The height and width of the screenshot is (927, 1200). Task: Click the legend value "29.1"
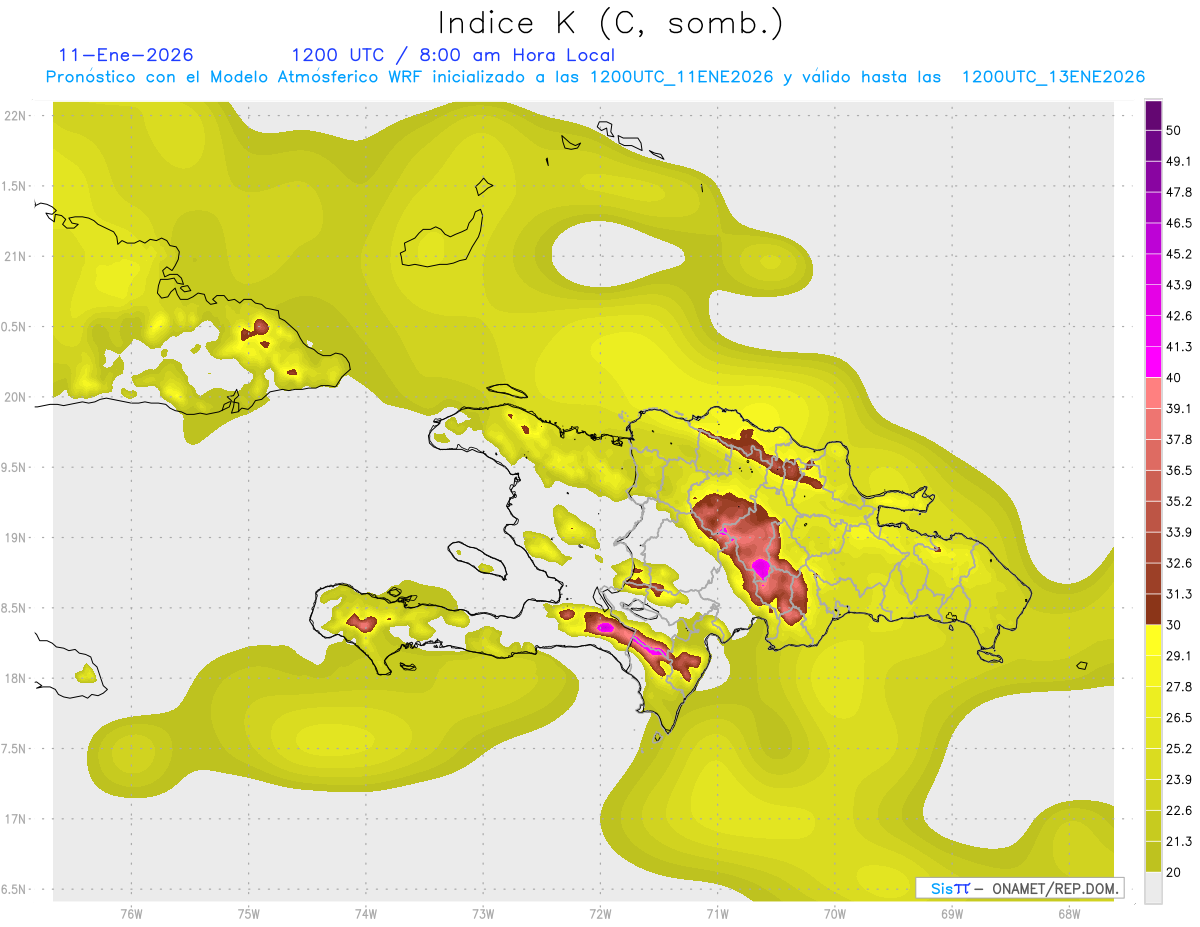(1178, 656)
